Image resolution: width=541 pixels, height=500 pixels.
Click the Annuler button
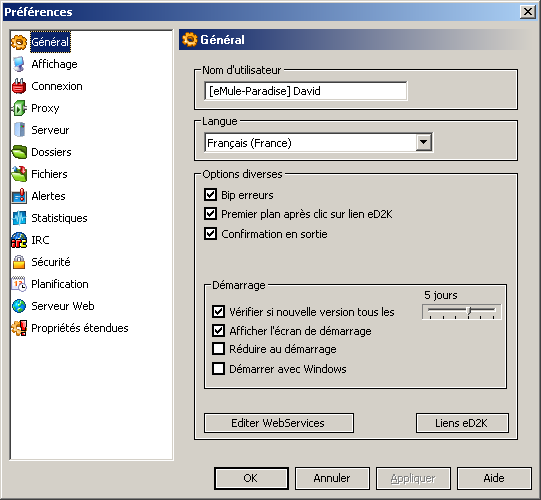point(332,478)
